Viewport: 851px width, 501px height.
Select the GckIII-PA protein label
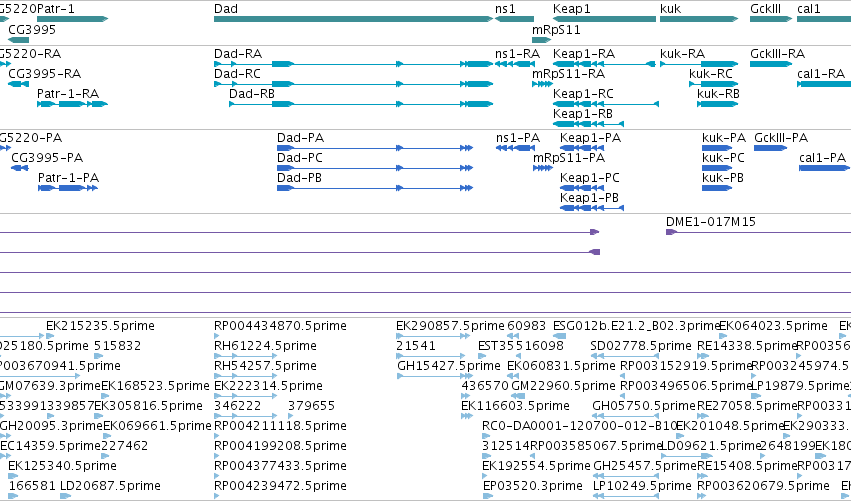pyautogui.click(x=781, y=138)
